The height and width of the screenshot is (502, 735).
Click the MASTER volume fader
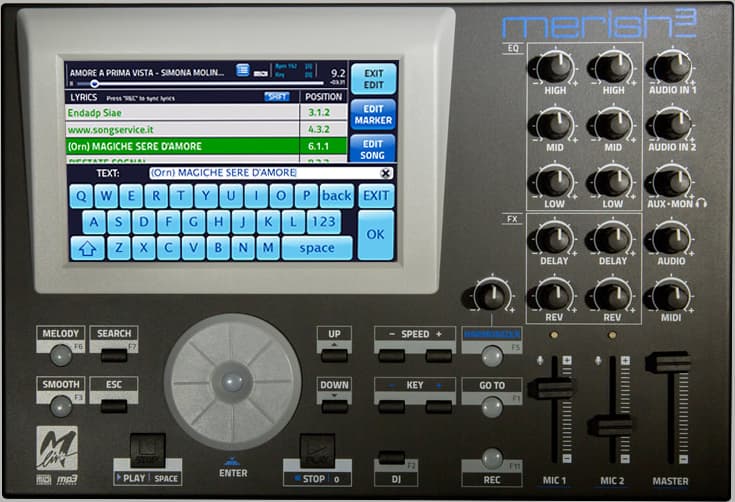pos(668,364)
